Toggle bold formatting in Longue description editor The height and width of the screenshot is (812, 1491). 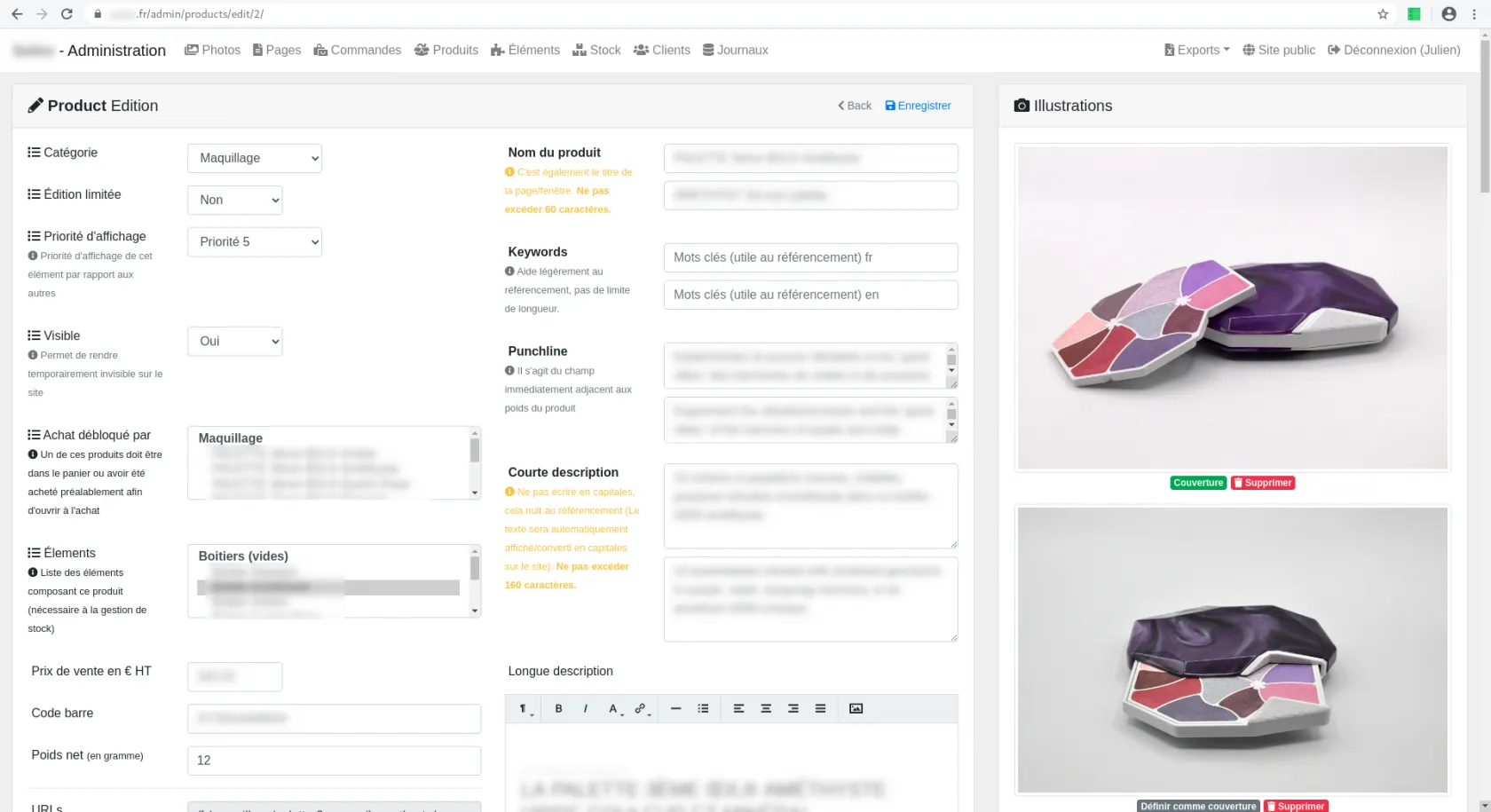[x=558, y=708]
